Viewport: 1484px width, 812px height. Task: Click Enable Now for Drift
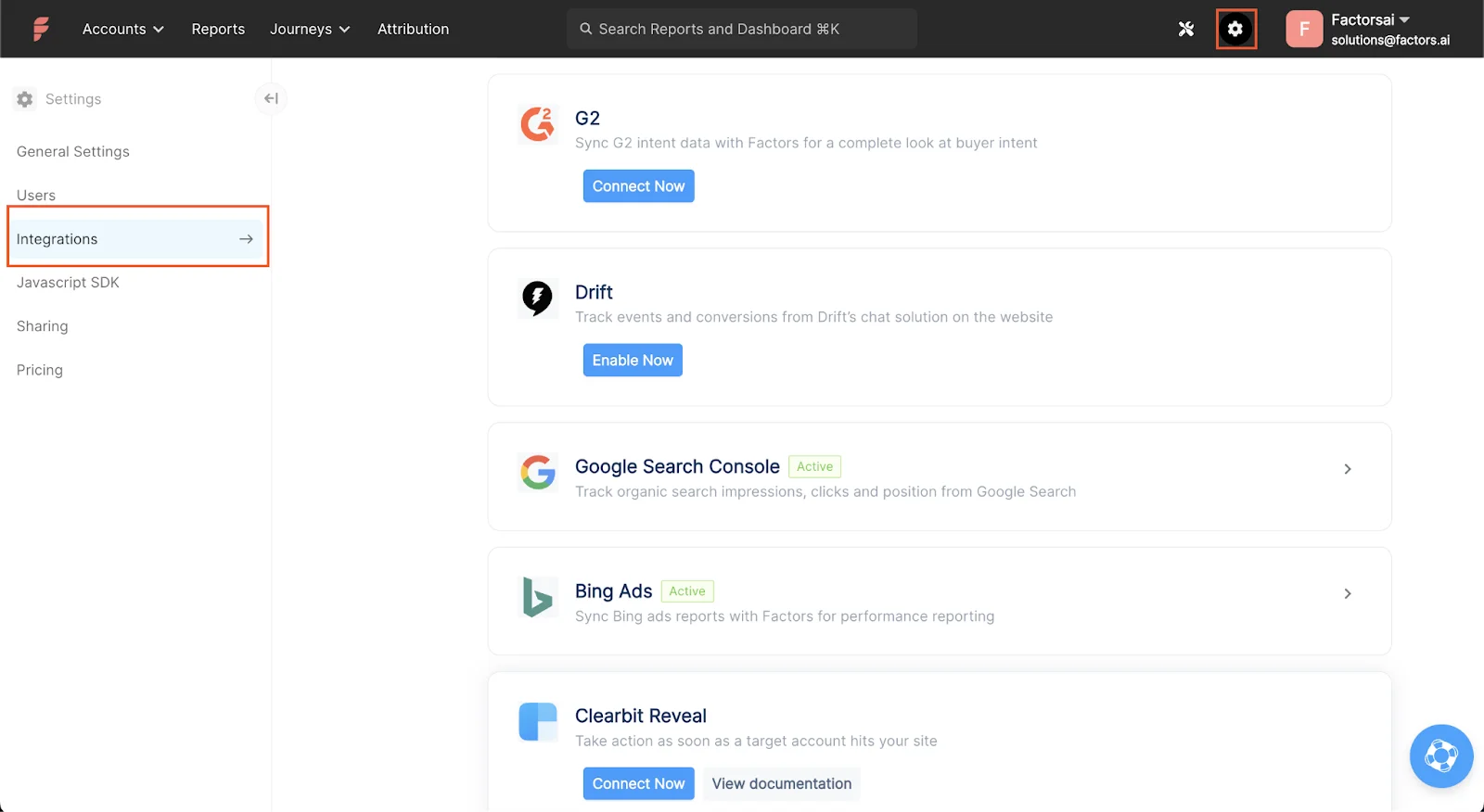tap(633, 361)
